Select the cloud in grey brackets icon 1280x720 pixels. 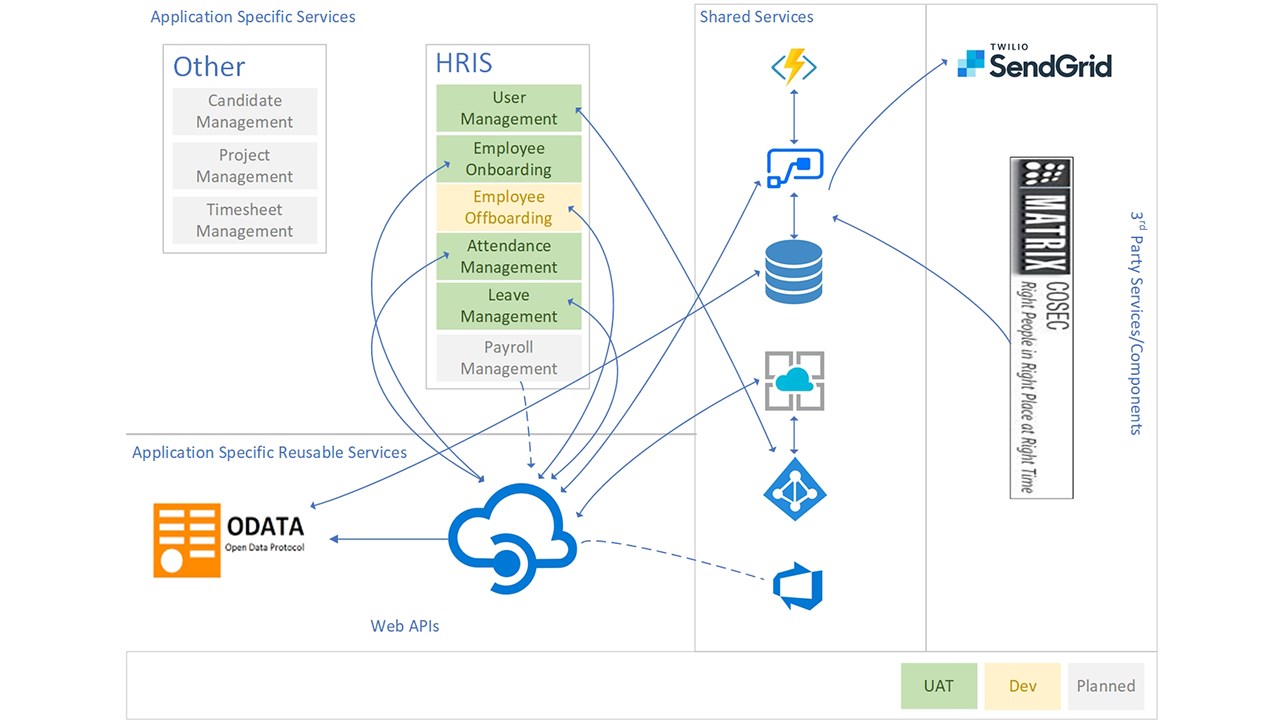click(794, 381)
